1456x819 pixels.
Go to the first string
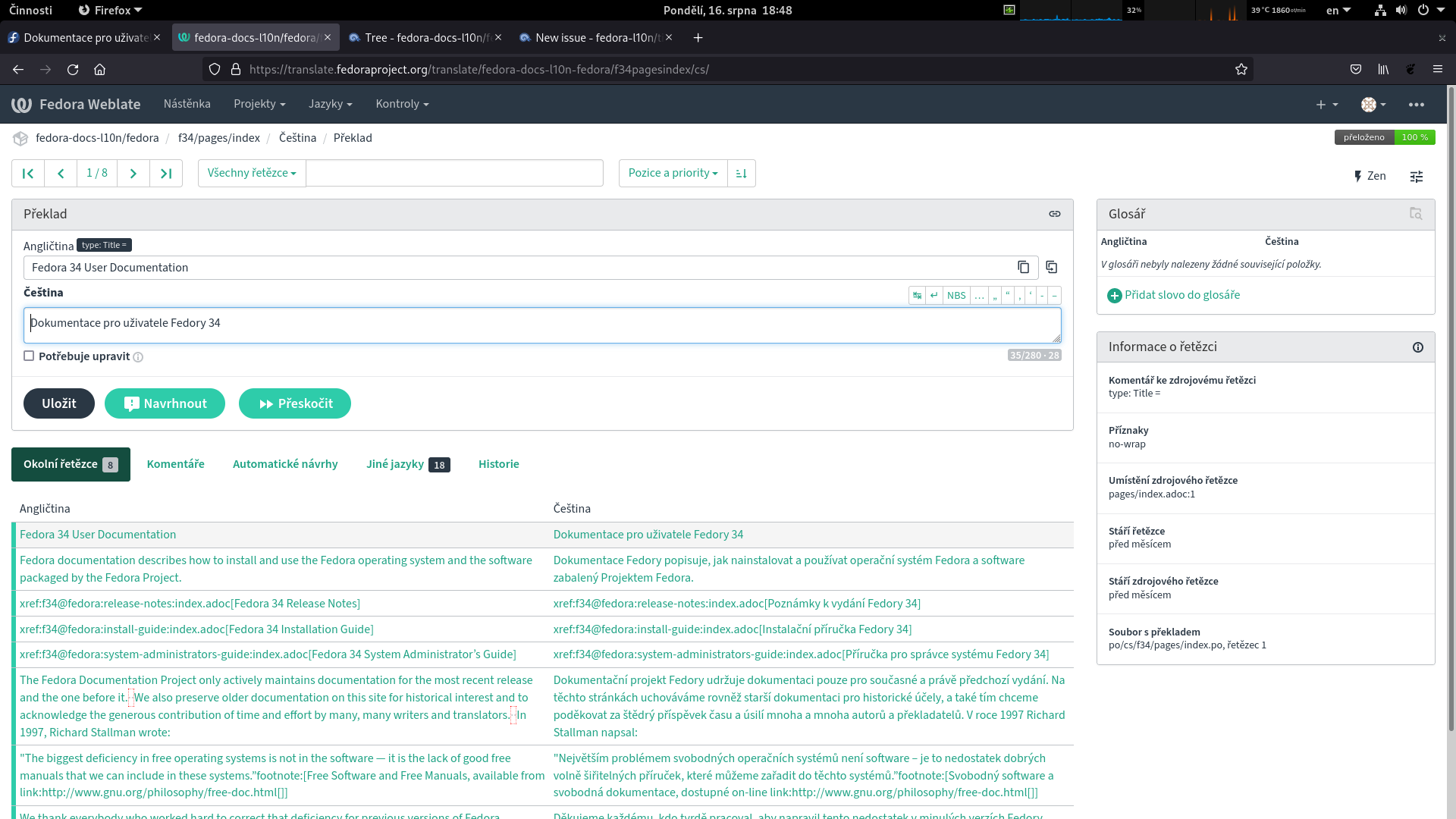pos(28,174)
